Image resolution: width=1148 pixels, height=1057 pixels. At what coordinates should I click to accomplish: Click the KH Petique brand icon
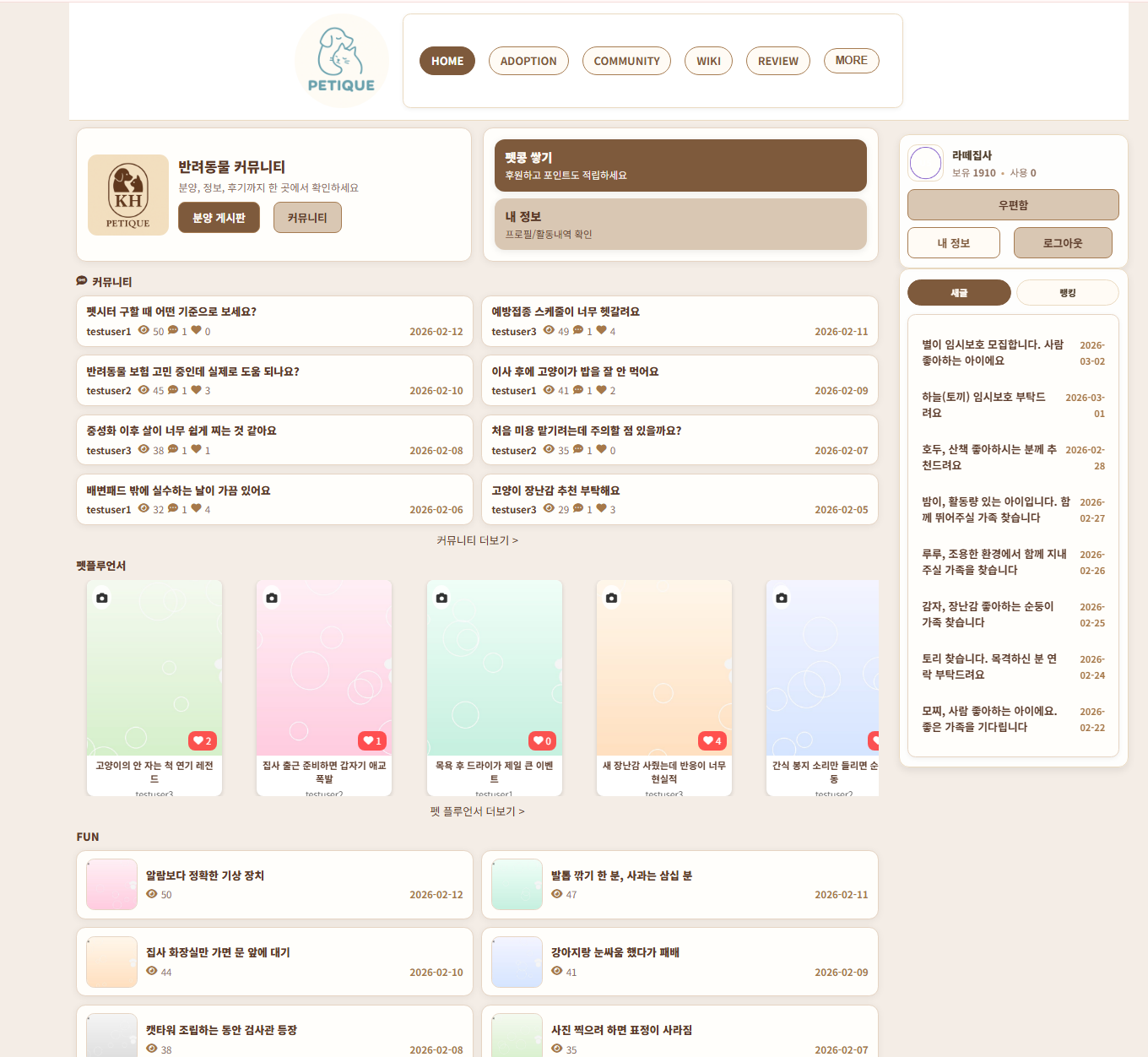point(128,195)
